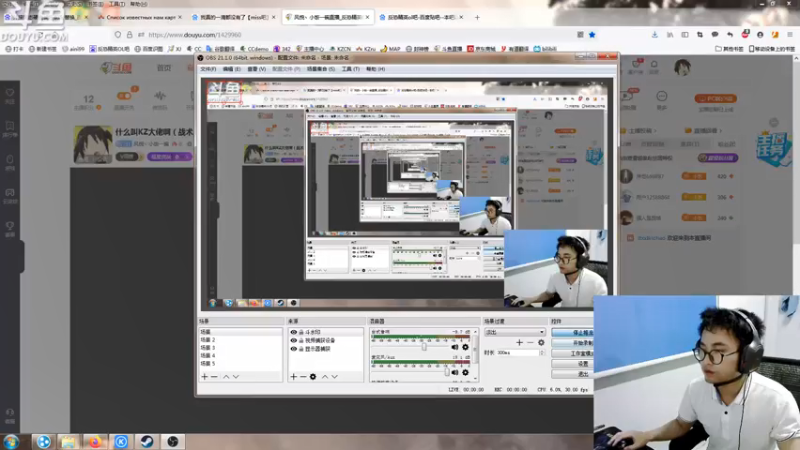Click the Windows Start orb

(x=11, y=441)
